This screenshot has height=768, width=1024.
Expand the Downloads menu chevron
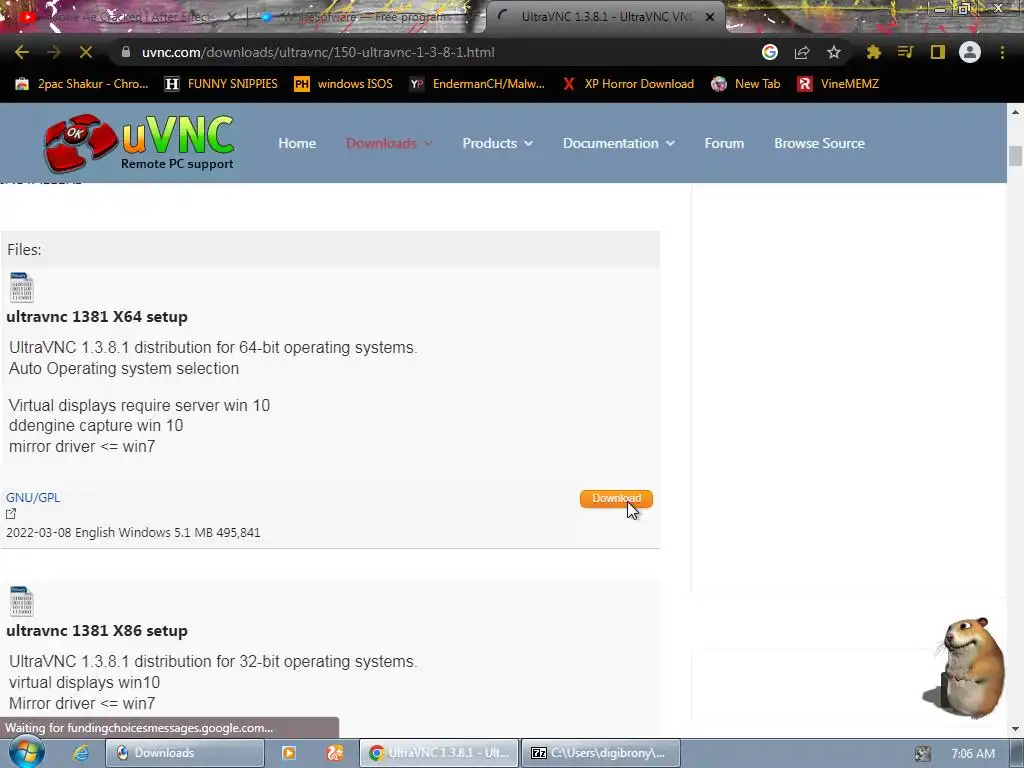(x=428, y=144)
